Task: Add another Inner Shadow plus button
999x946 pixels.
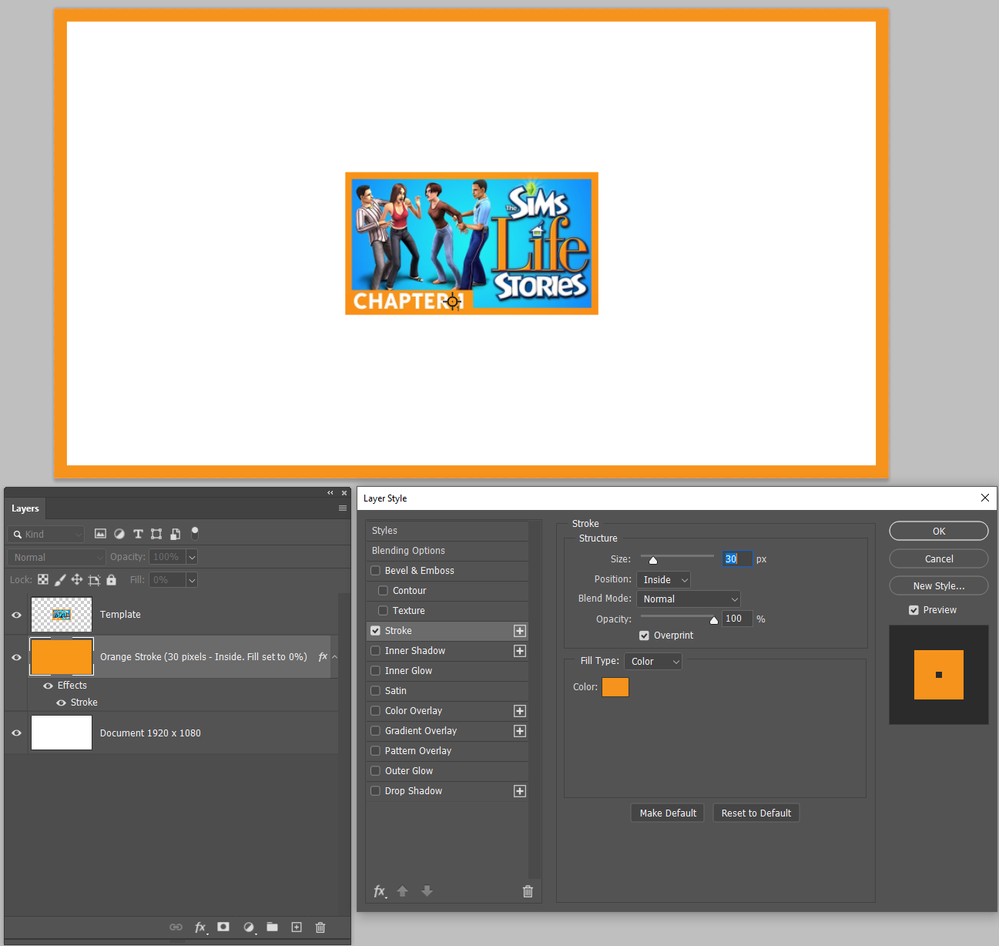Action: 520,651
